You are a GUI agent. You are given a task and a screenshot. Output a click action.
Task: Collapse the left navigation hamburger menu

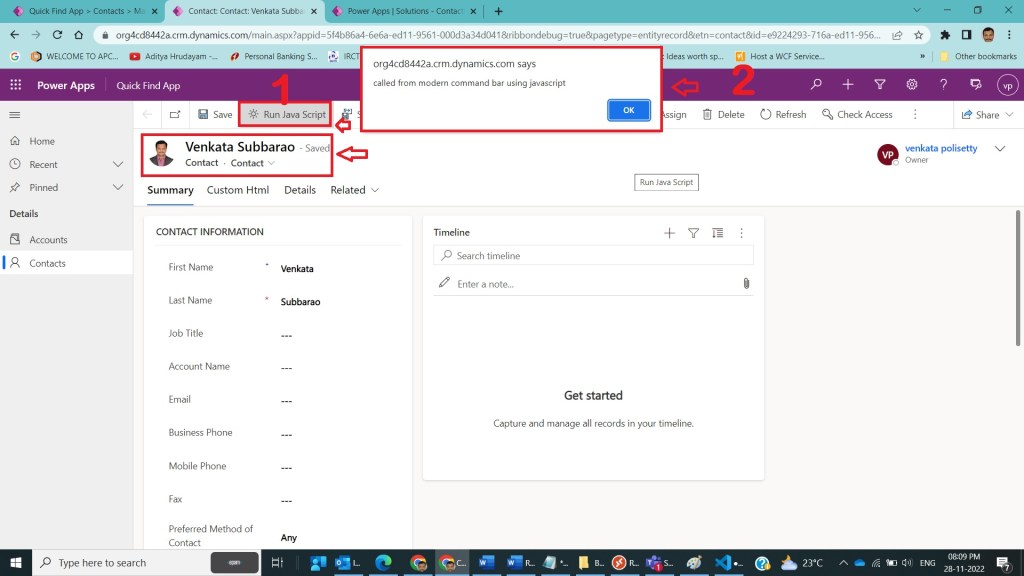[15, 115]
